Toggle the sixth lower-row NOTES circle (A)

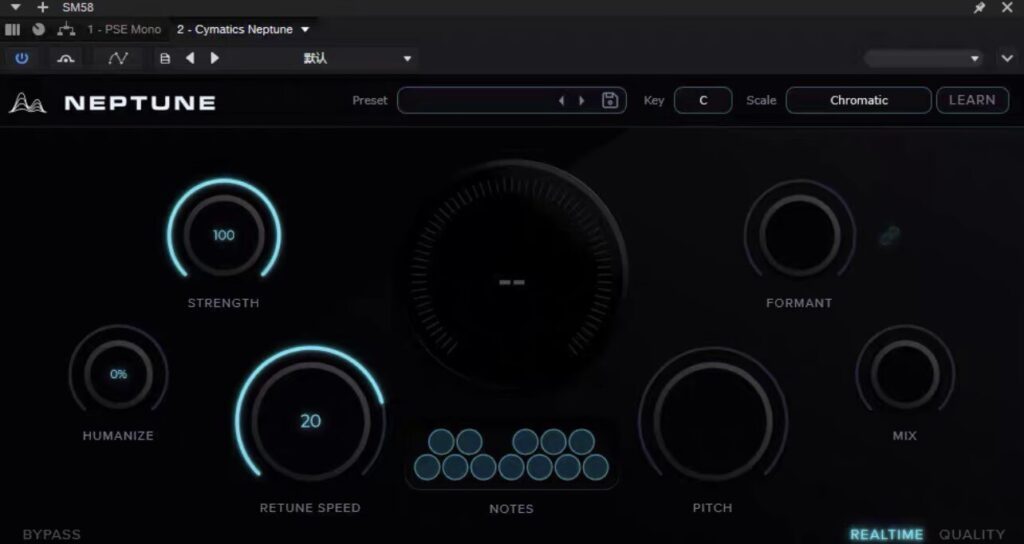[x=568, y=468]
